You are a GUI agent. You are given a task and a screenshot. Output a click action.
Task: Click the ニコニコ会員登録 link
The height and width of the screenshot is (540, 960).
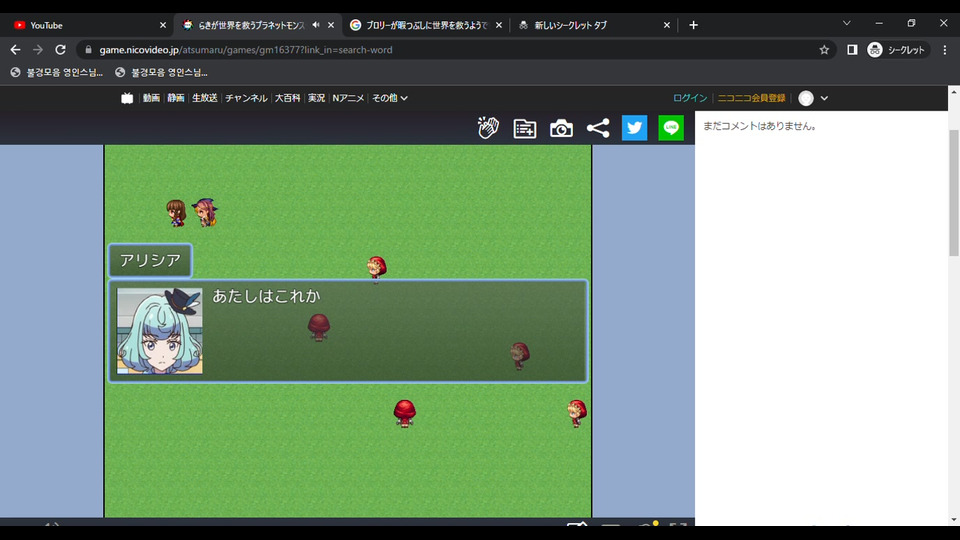(751, 98)
